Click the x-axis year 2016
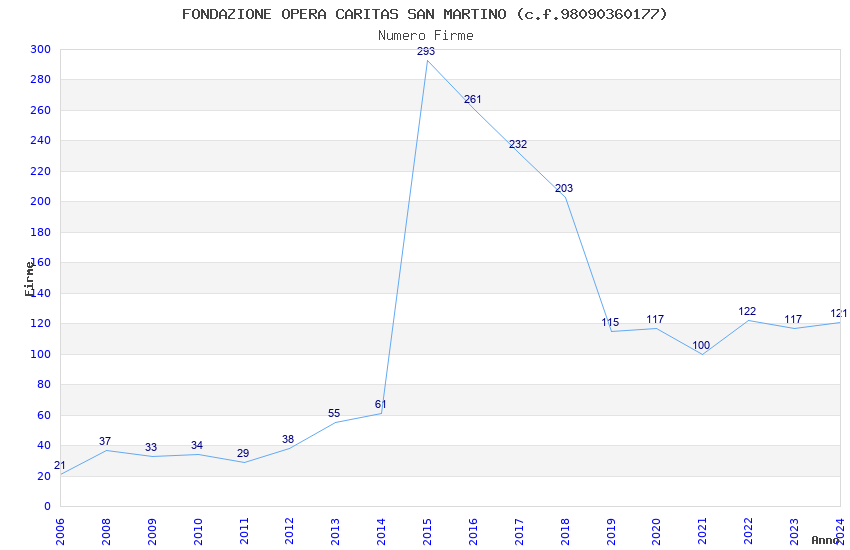 point(473,532)
